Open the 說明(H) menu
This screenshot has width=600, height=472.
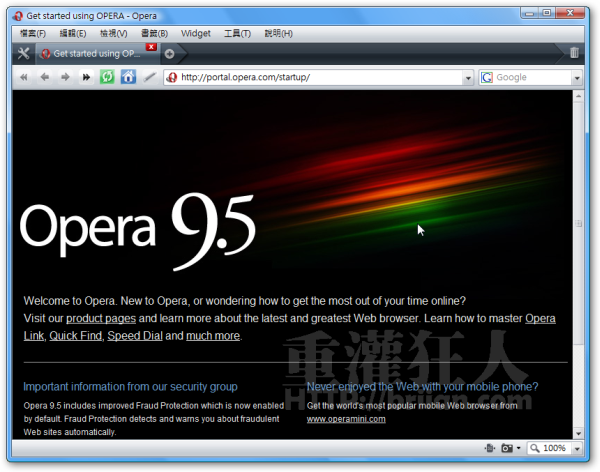tap(279, 34)
